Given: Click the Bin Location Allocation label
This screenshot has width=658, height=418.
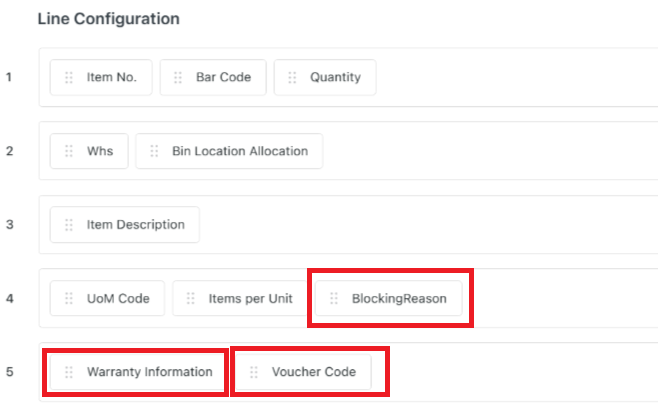Looking at the screenshot, I should pos(240,151).
